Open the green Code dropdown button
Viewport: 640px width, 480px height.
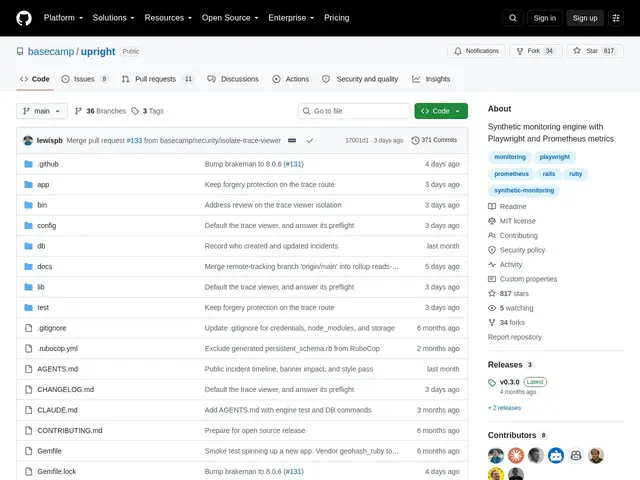441,111
